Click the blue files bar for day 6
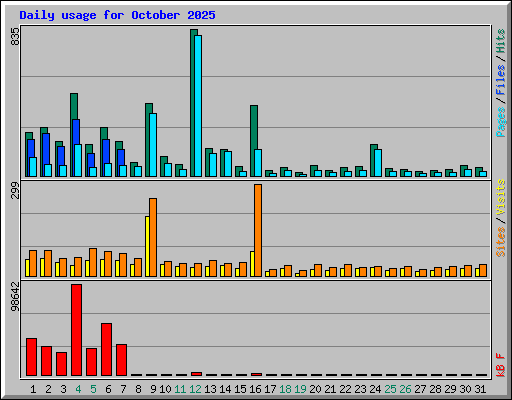The image size is (512, 400). click(106, 151)
